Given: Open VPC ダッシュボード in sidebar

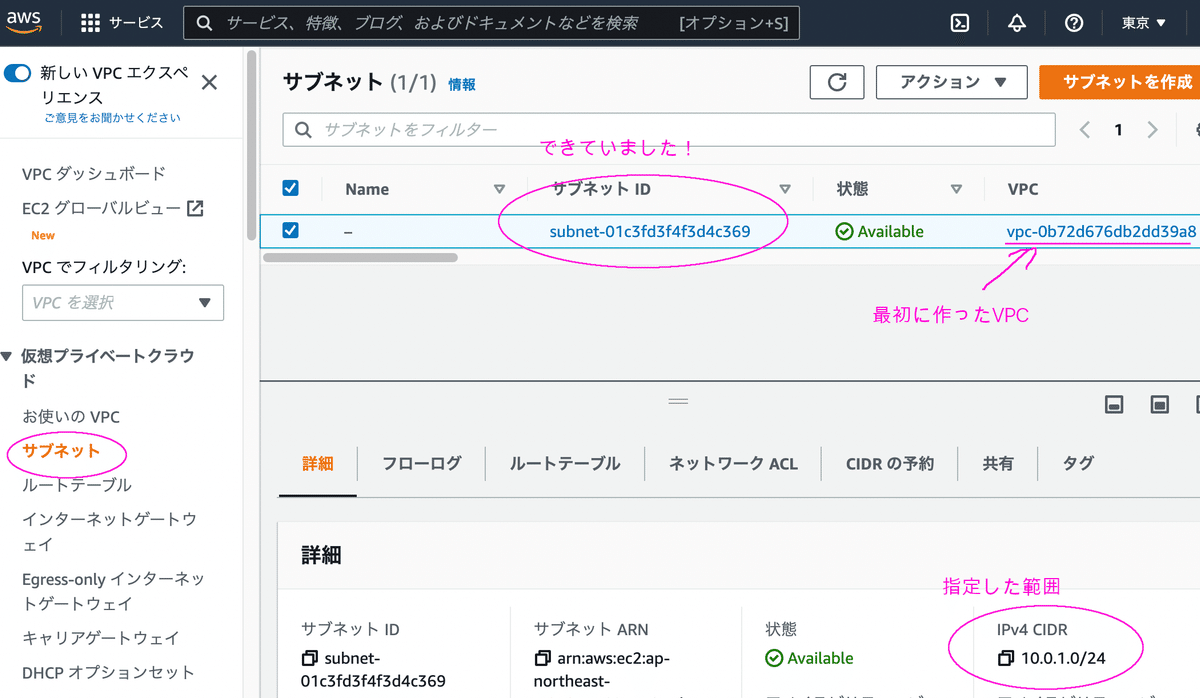Looking at the screenshot, I should coord(94,174).
